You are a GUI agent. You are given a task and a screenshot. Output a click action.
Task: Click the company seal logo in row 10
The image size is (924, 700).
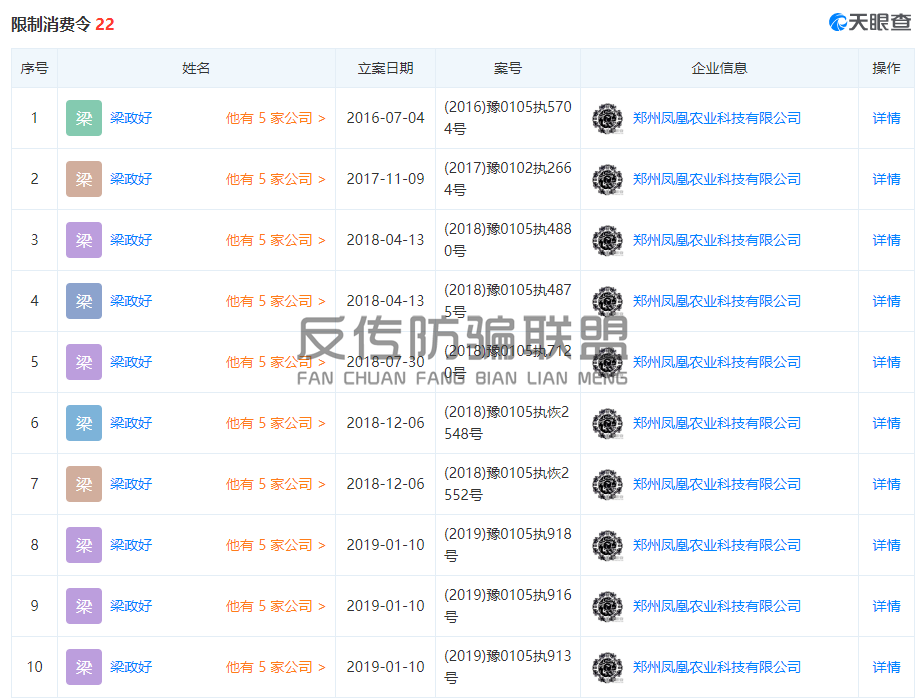pyautogui.click(x=607, y=668)
